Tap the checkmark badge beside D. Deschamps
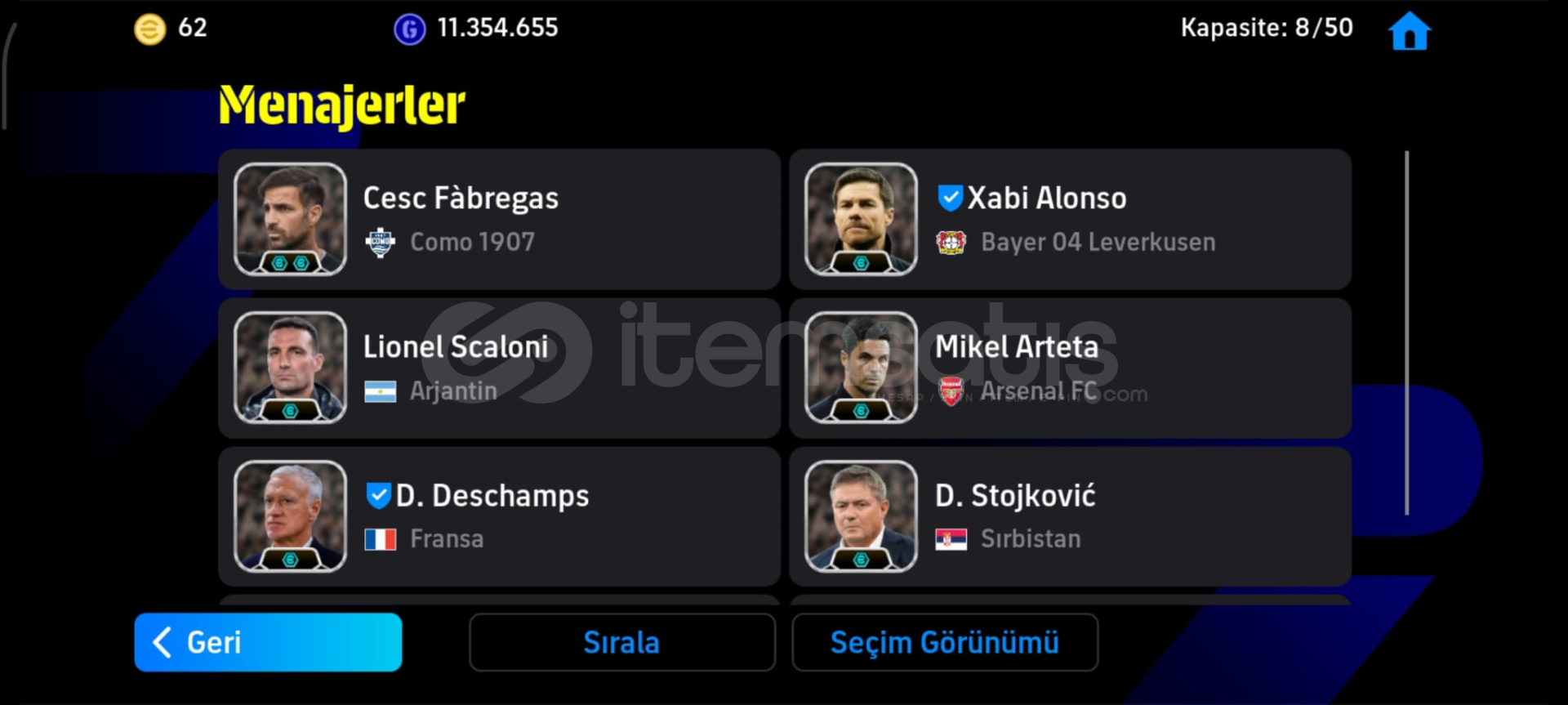 378,495
